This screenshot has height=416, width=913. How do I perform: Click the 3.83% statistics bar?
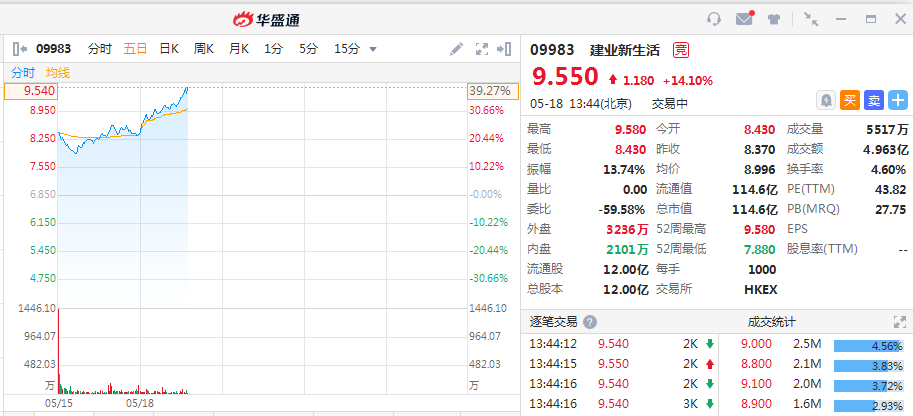coord(868,366)
